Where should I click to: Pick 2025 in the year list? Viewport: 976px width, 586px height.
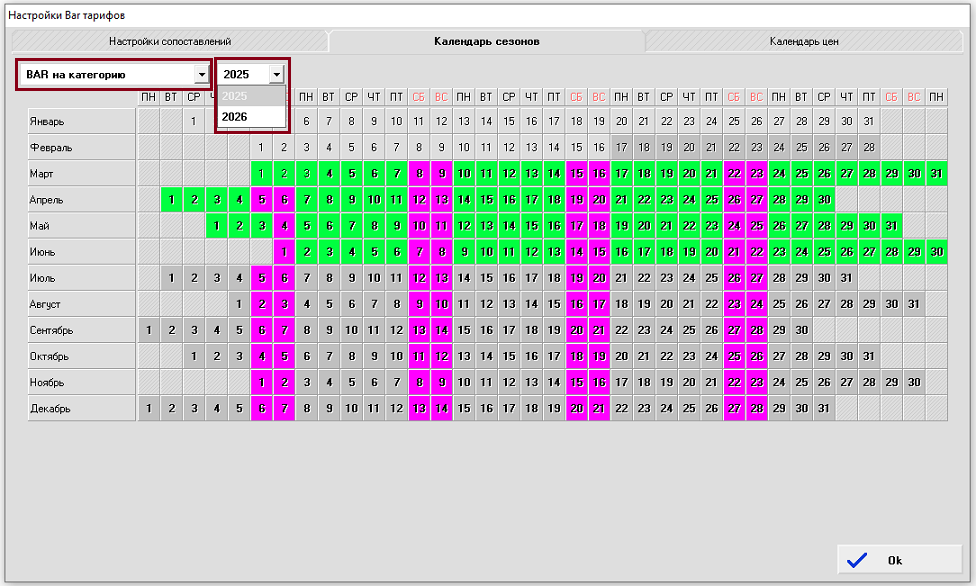[236, 96]
